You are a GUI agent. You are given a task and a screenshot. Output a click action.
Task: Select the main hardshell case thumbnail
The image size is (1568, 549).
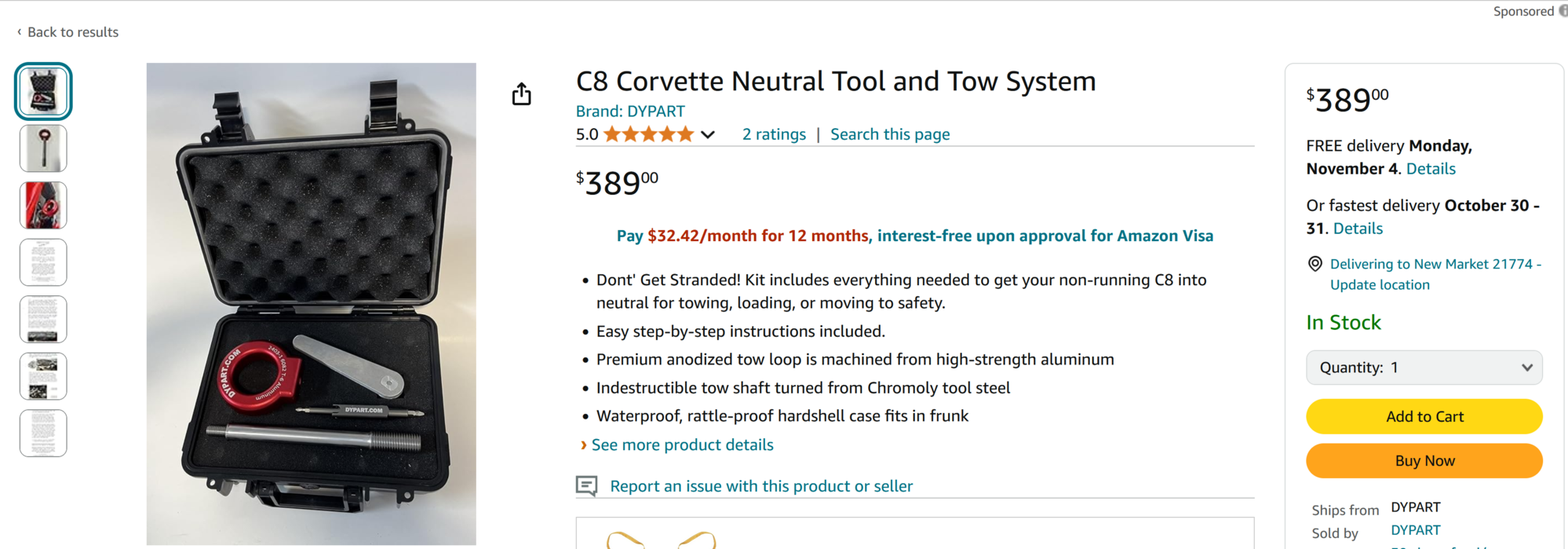(x=43, y=91)
